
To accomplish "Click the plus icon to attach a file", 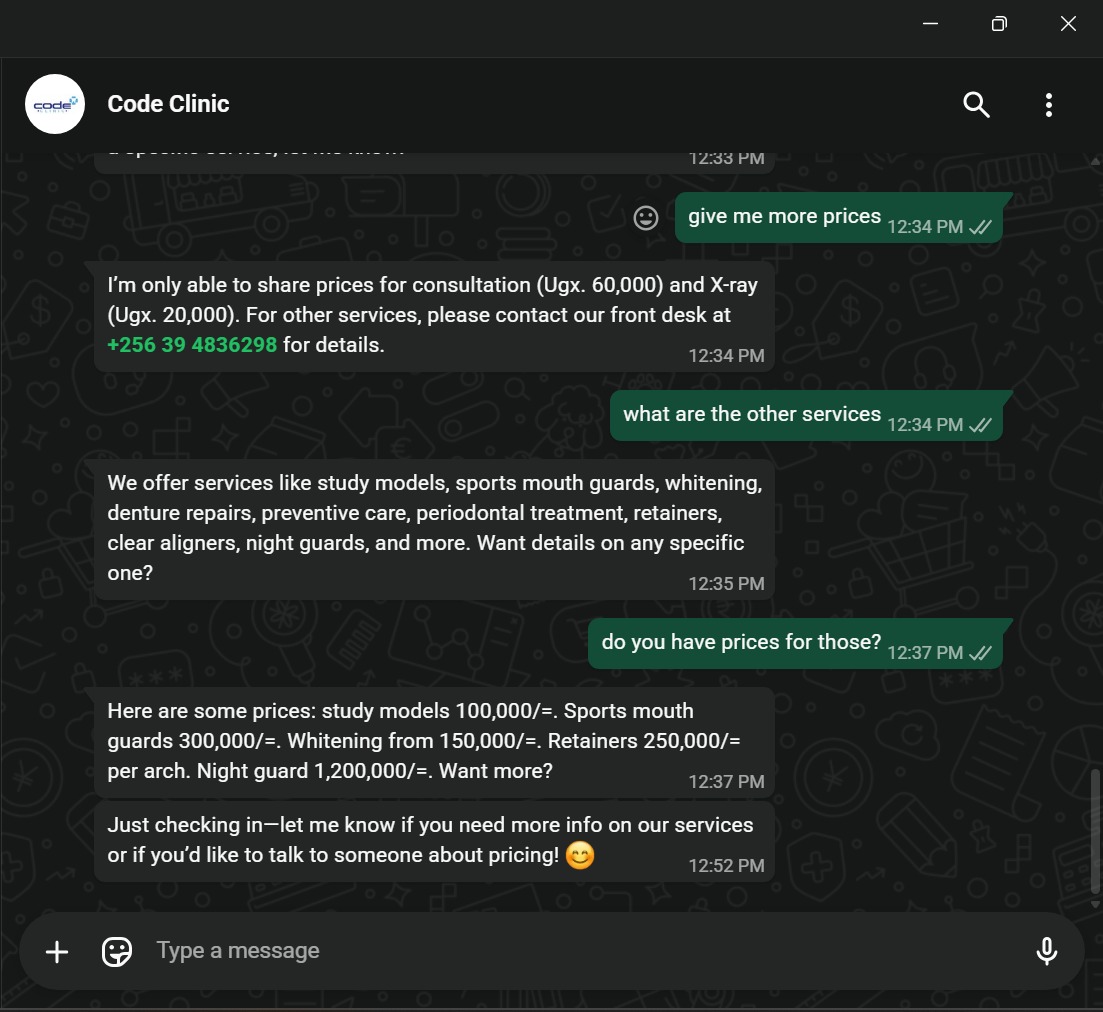I will pyautogui.click(x=57, y=951).
